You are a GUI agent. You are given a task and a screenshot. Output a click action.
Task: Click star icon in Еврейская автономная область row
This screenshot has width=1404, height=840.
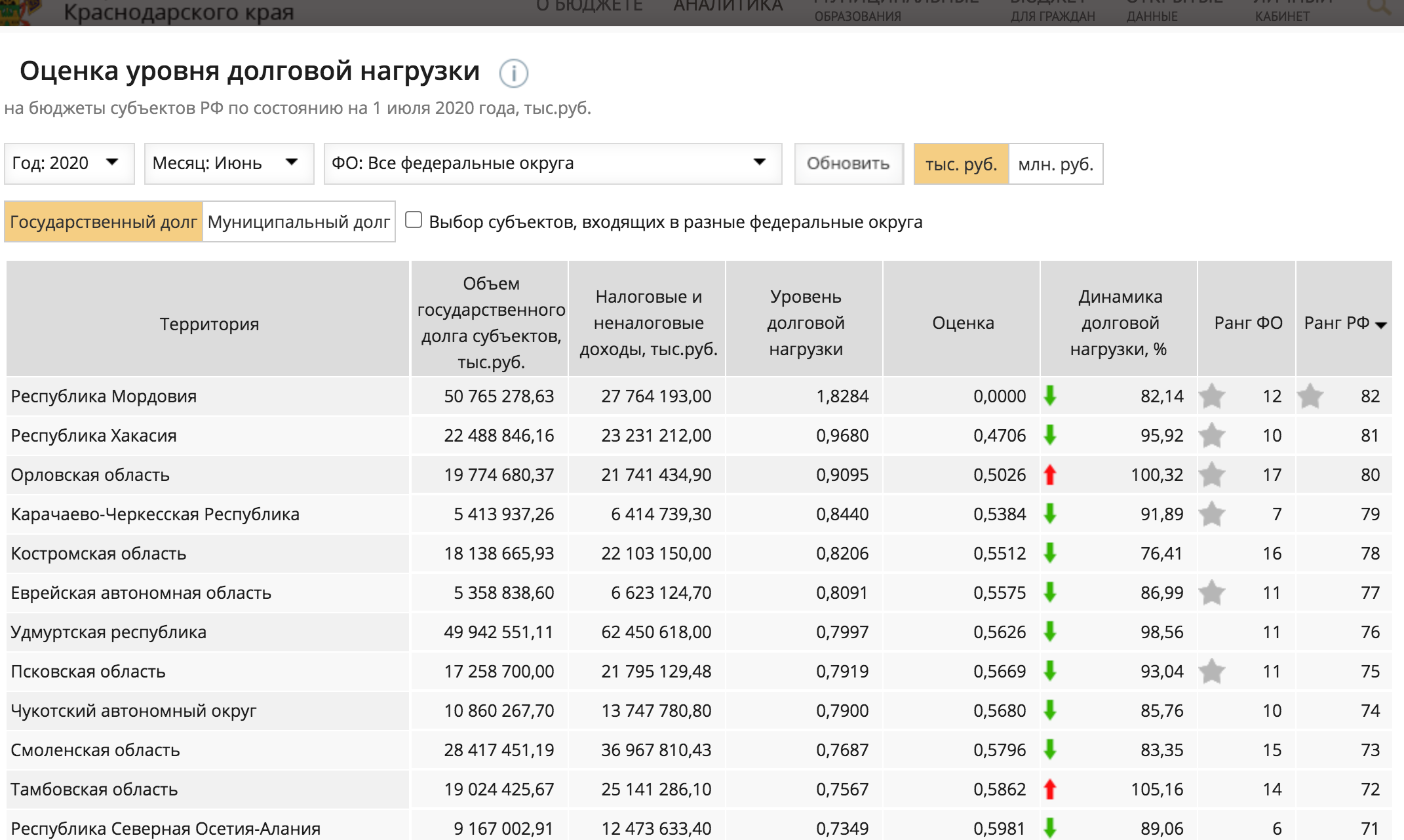[1212, 592]
